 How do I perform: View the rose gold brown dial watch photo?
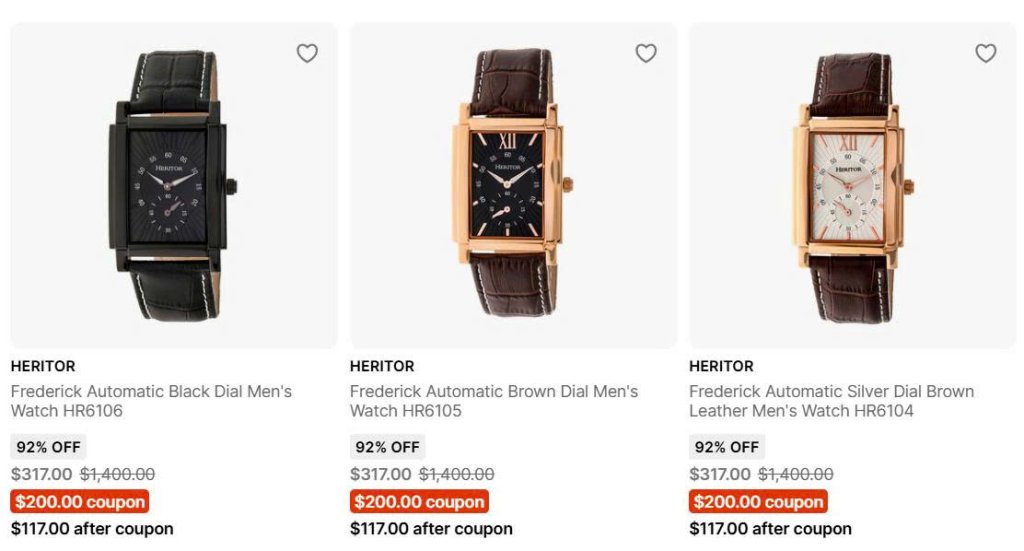512,185
